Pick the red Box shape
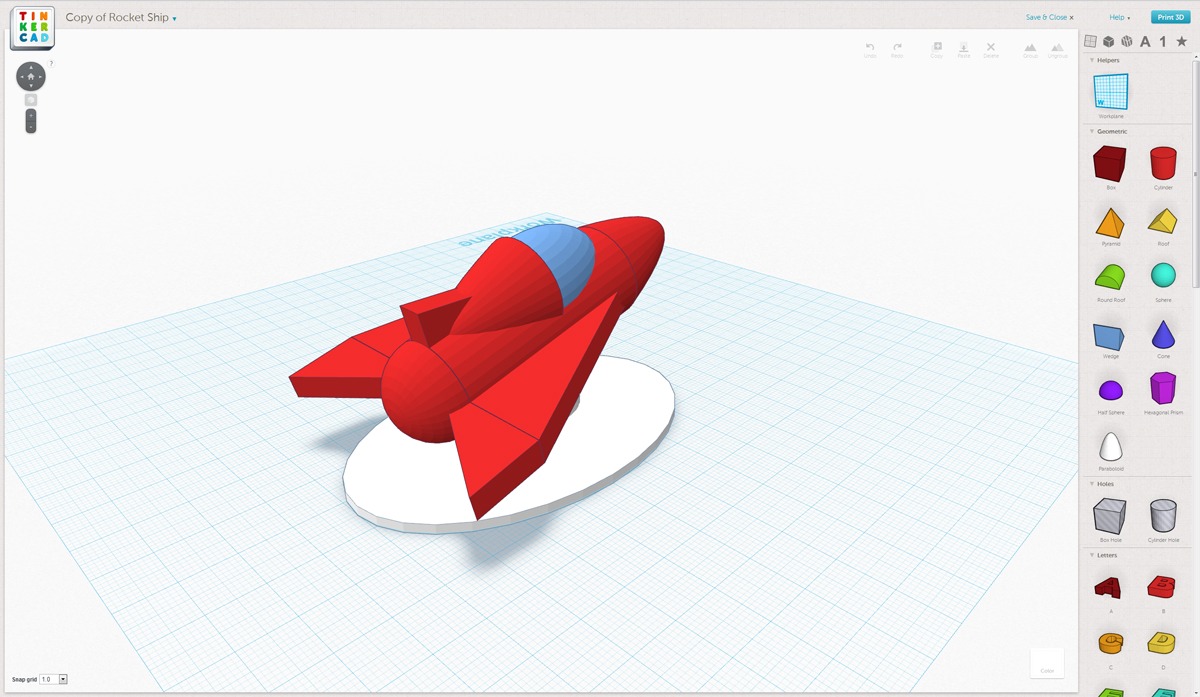The image size is (1200, 697). click(1110, 164)
